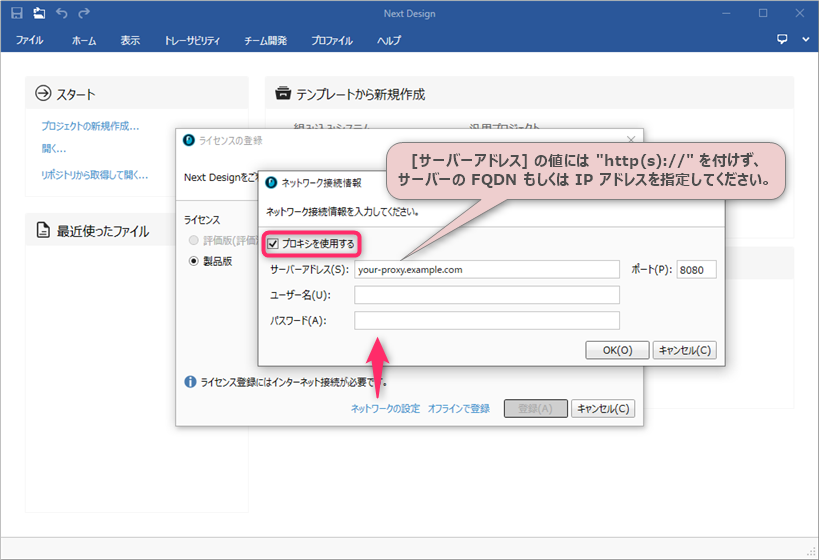Click the ポート(P) field showing 8080
Screen dimensions: 819x560
(x=696, y=270)
